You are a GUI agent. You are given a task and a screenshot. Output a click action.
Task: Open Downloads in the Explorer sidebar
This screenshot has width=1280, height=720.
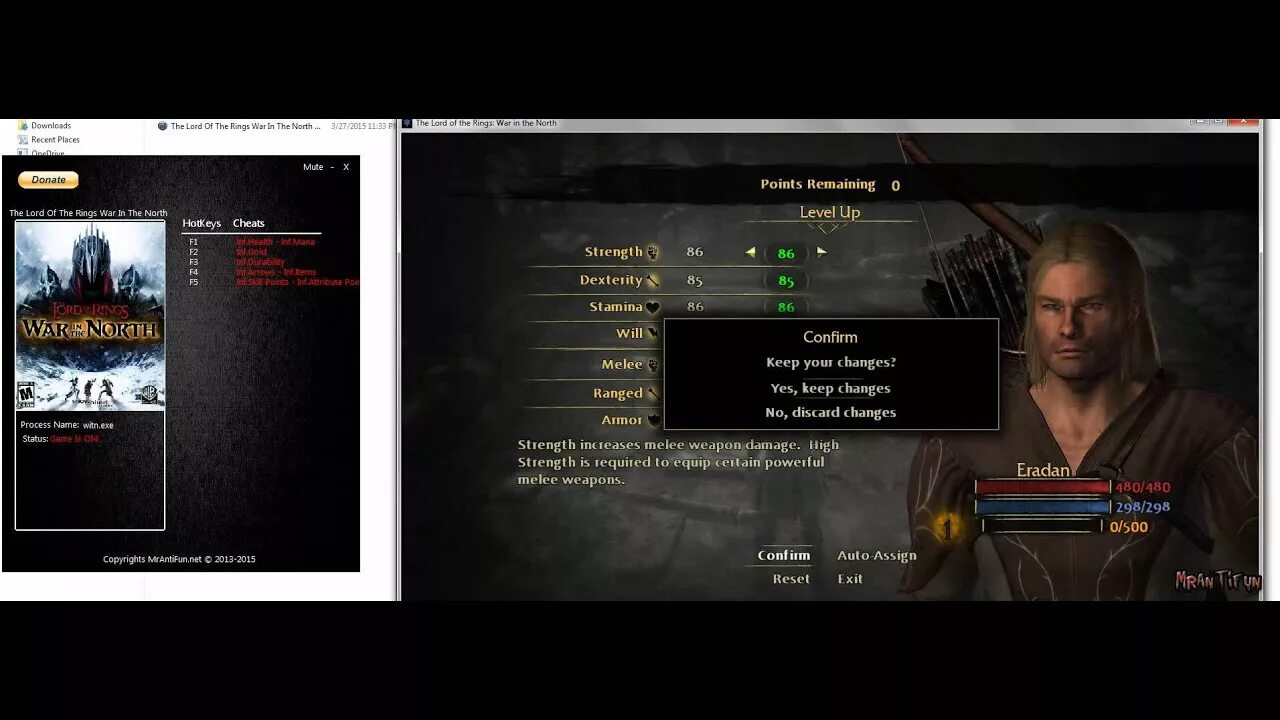50,126
